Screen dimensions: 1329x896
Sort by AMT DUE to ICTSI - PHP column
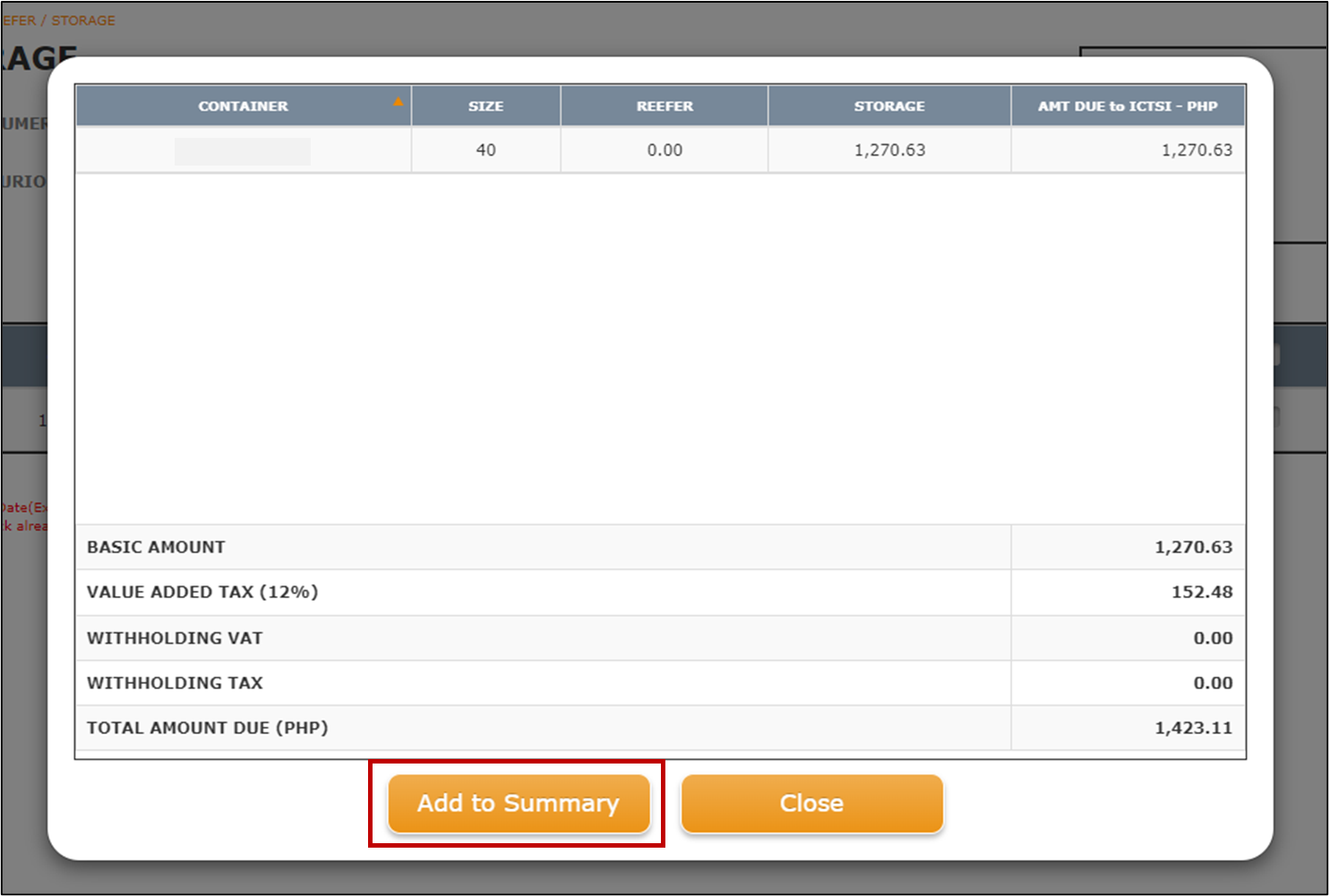tap(1128, 105)
